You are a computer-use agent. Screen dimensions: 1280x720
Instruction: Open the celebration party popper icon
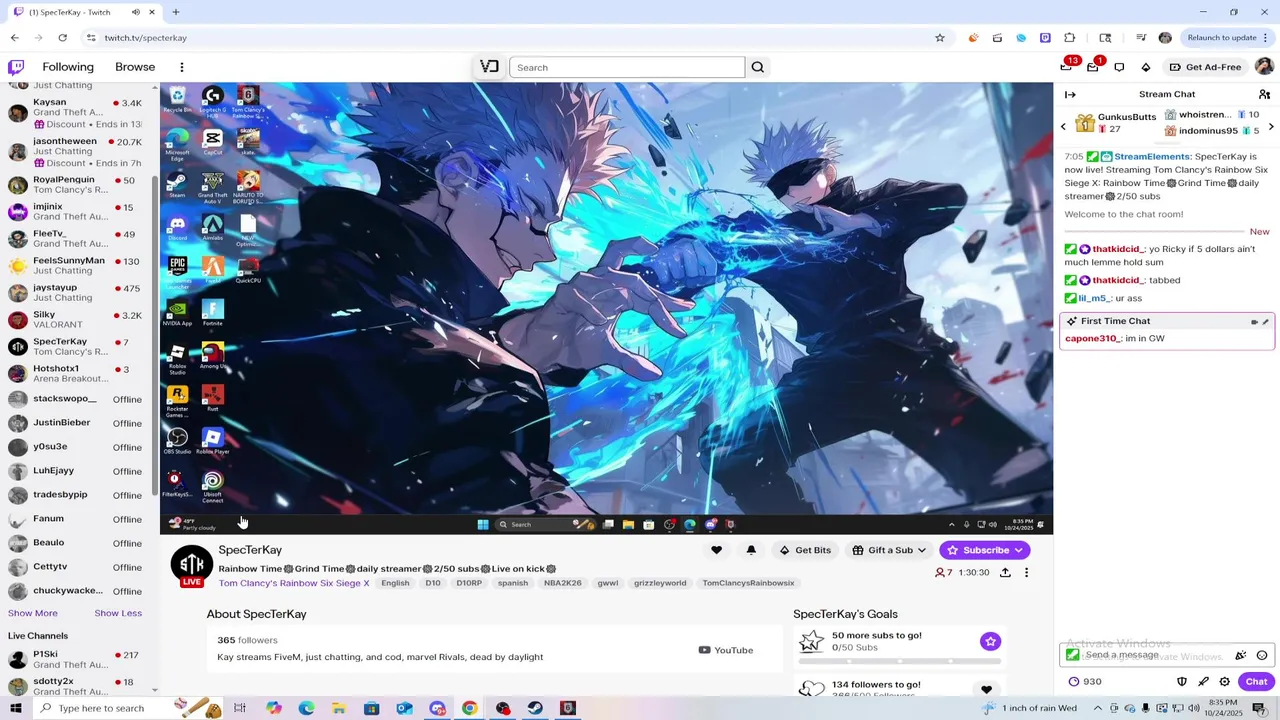(x=1241, y=656)
